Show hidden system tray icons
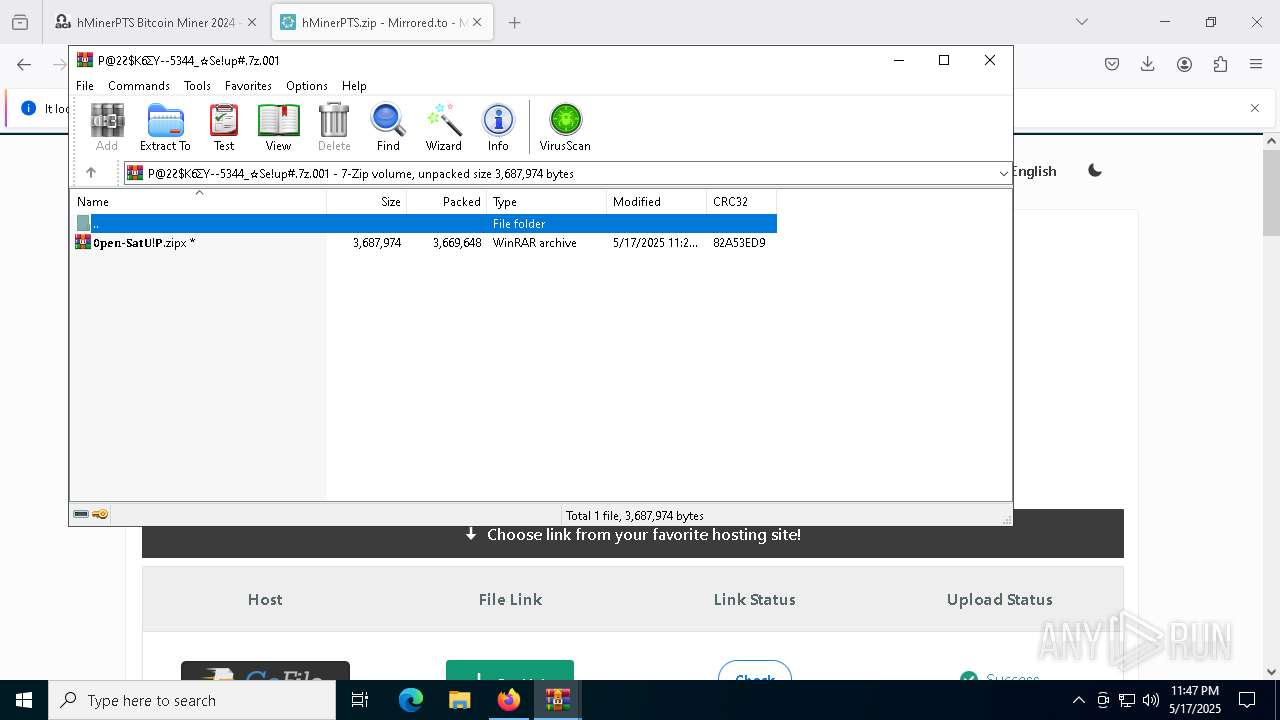Image resolution: width=1280 pixels, height=720 pixels. 1078,700
